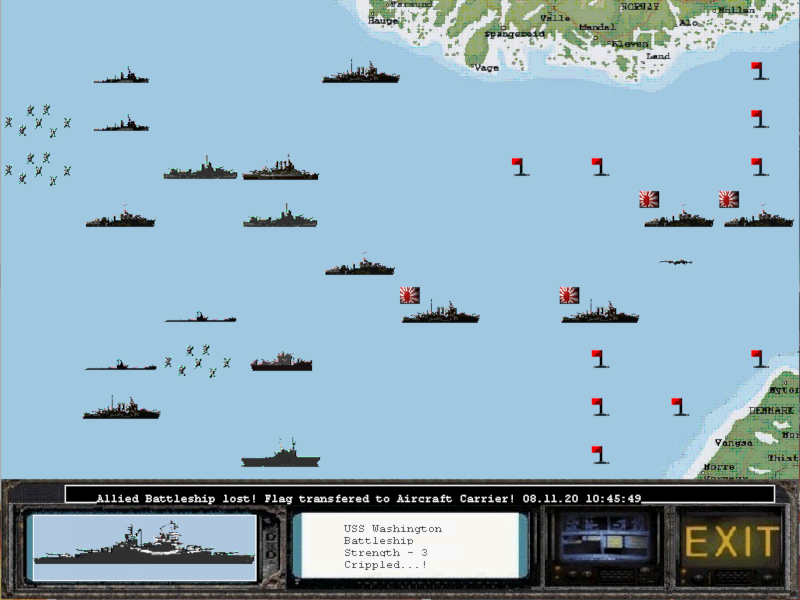Select the aircraft carrier at the bottom of the allied fleet
This screenshot has height=600, width=800.
pyautogui.click(x=281, y=453)
